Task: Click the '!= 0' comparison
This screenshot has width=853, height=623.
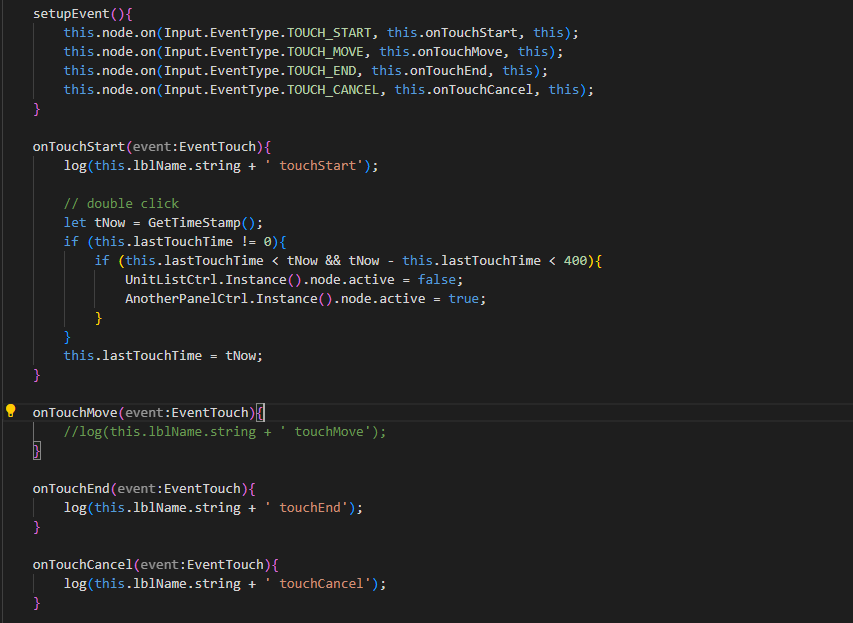Action: click(256, 242)
